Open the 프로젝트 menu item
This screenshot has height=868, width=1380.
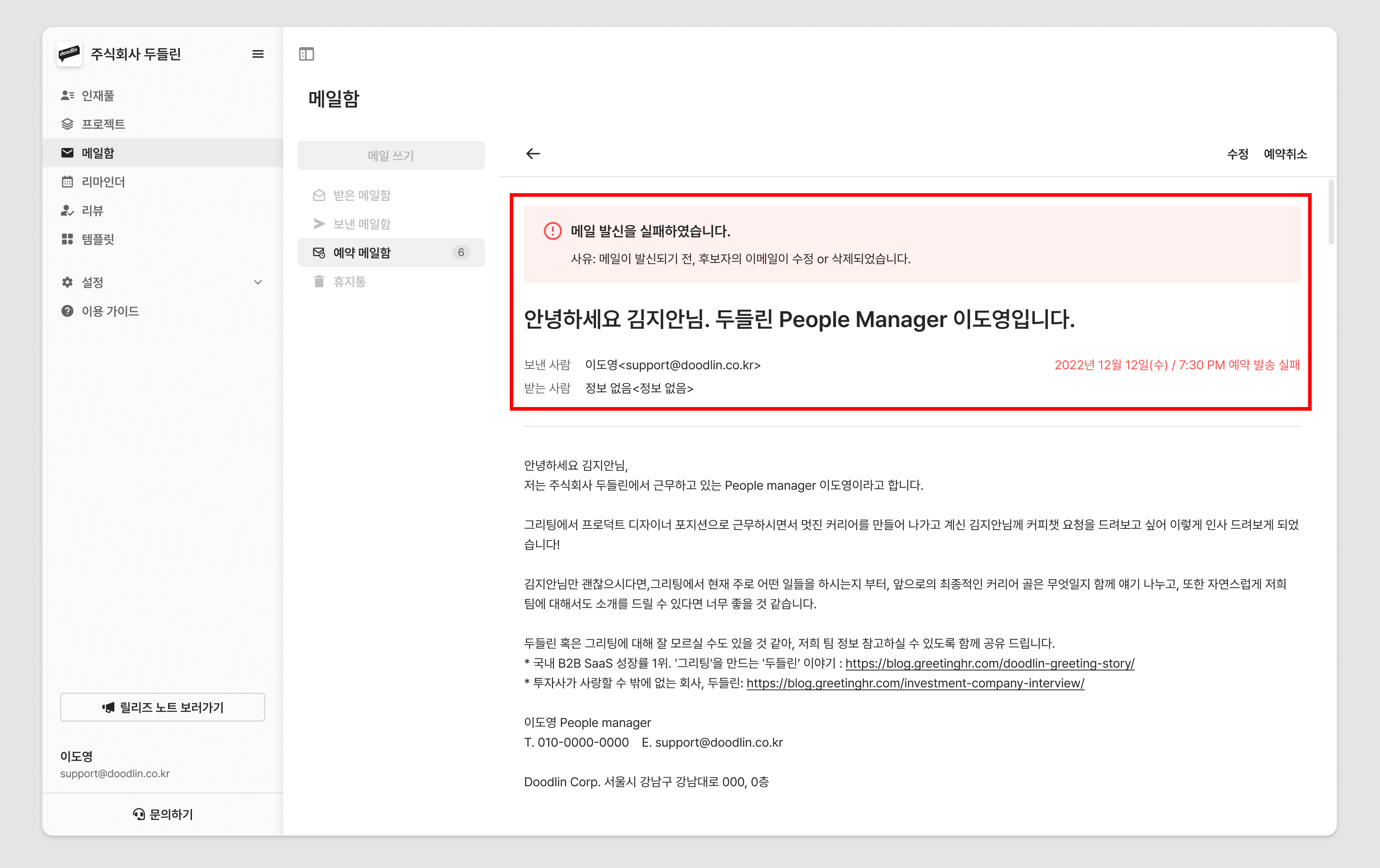pyautogui.click(x=103, y=124)
